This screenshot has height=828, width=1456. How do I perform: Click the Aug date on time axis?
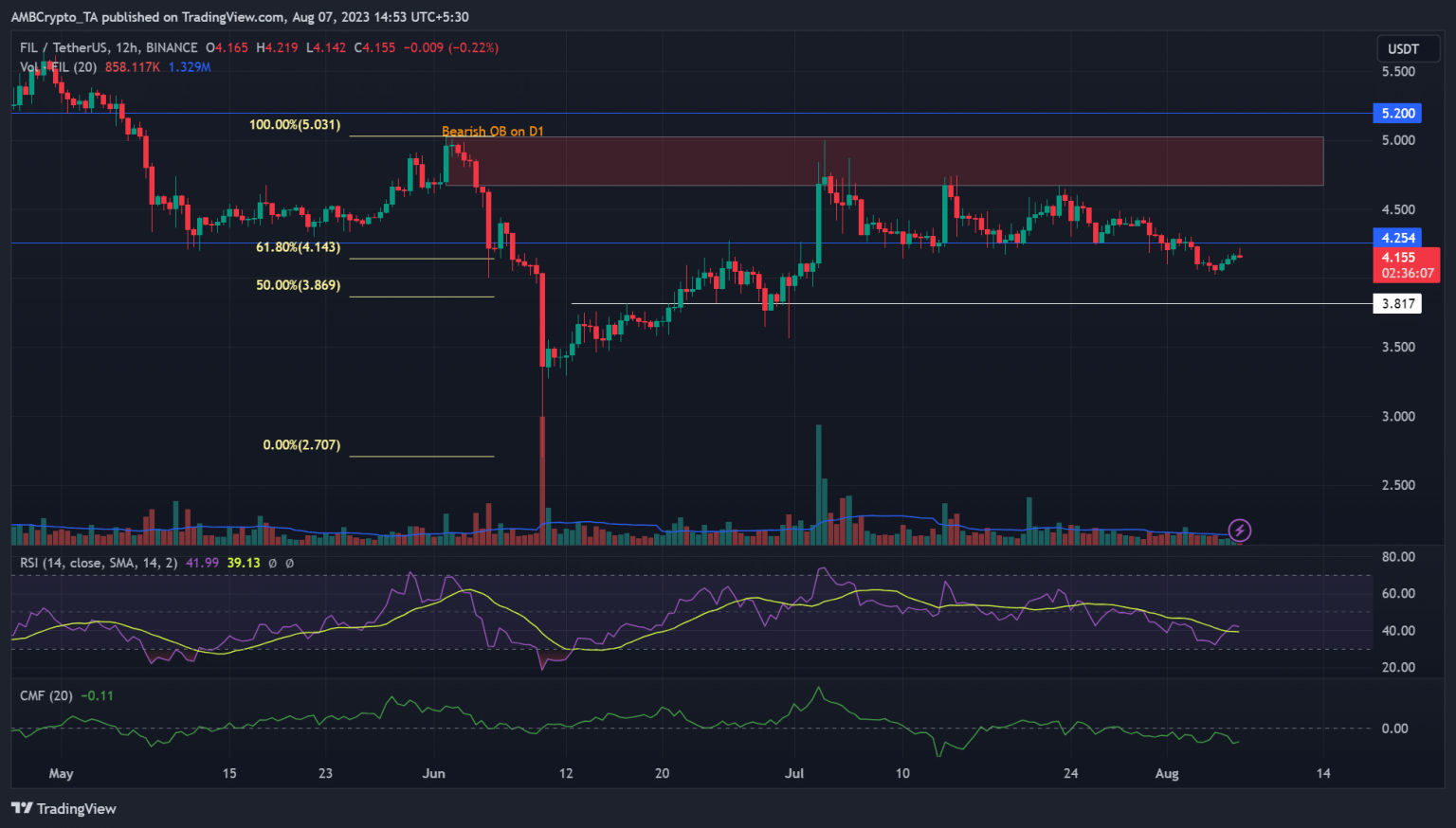1167,773
